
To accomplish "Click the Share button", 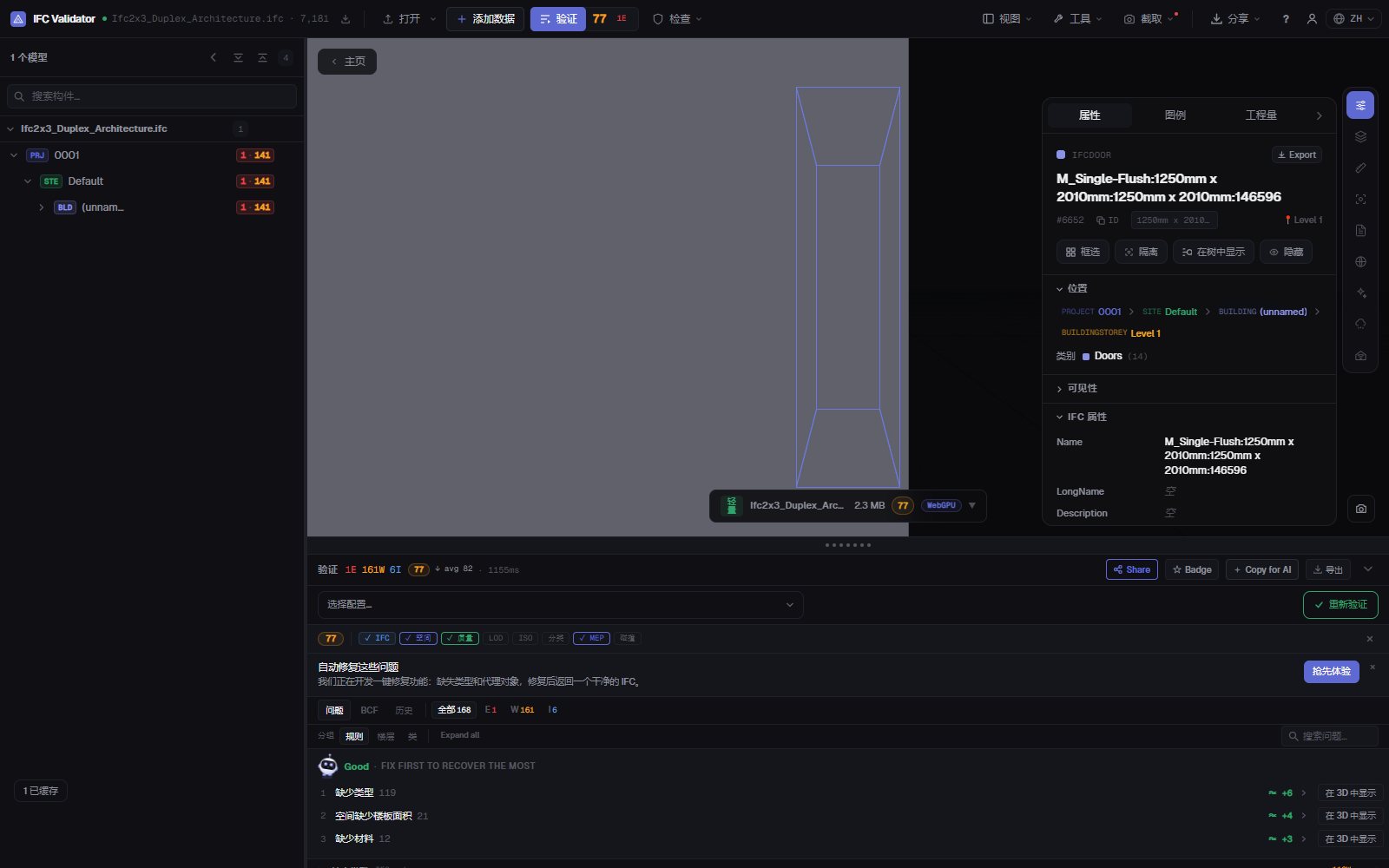I will [1131, 569].
